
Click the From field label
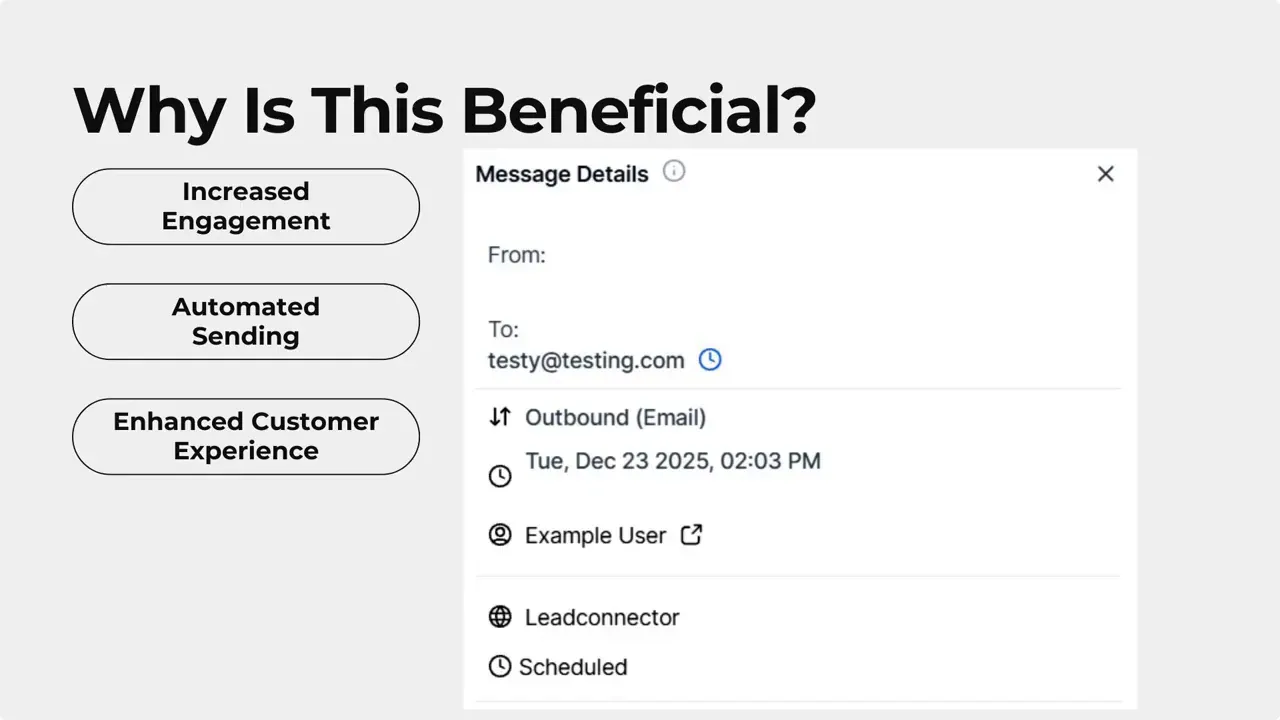[517, 255]
